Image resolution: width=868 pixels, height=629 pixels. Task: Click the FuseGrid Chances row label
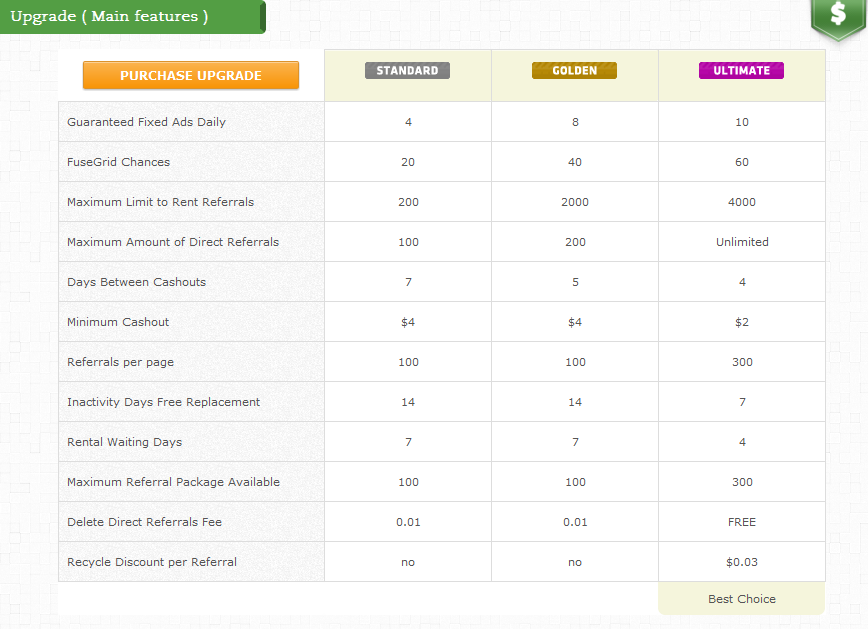118,162
